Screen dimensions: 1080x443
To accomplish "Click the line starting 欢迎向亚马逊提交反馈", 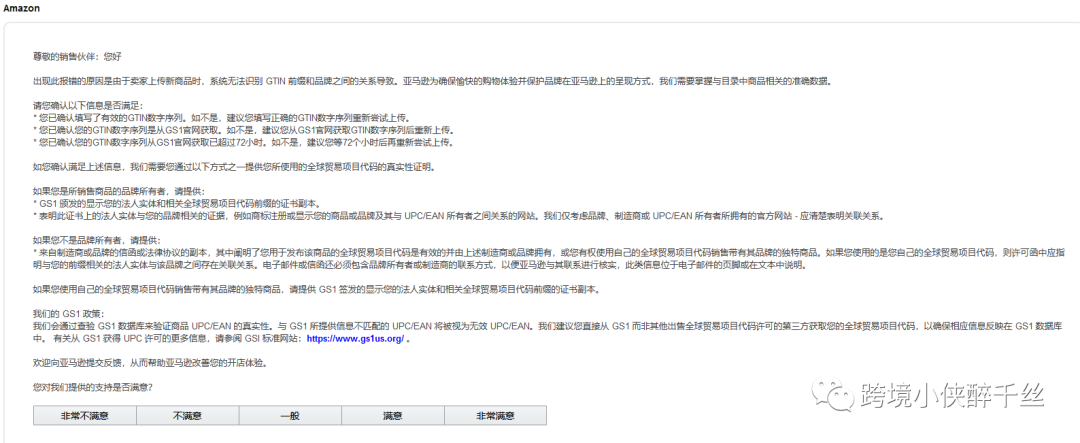I will pos(150,362).
